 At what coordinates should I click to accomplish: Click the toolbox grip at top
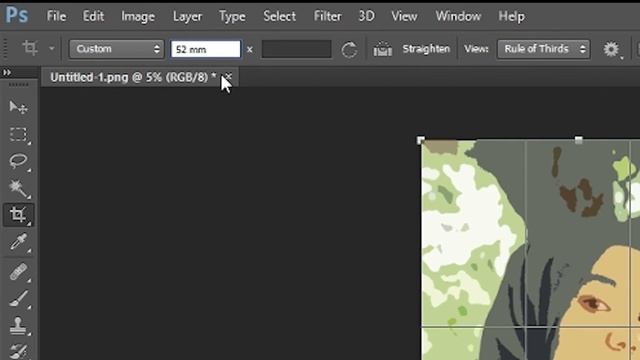[18, 84]
